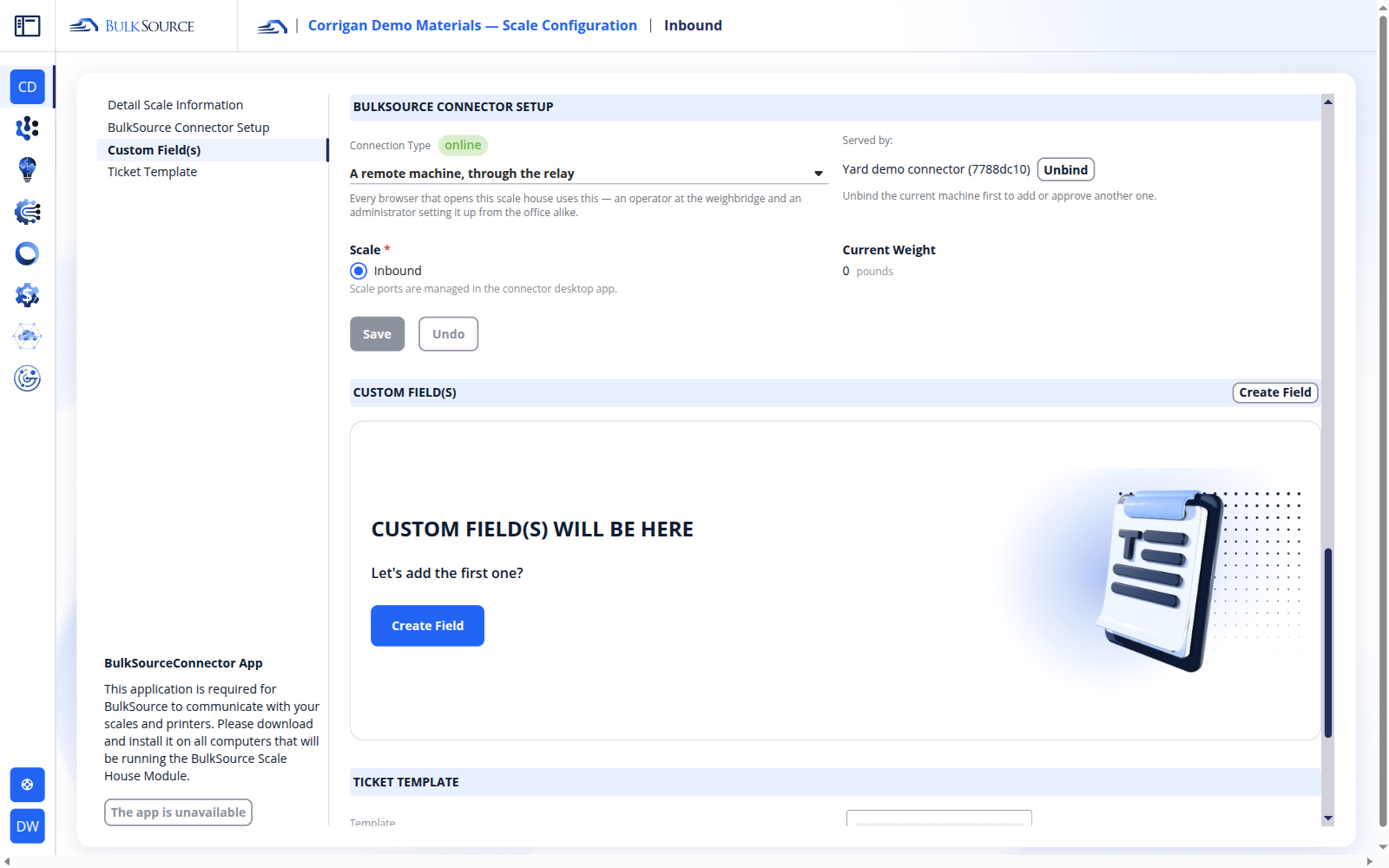Unbind the Yard demo connector
1389x868 pixels.
[x=1065, y=170]
